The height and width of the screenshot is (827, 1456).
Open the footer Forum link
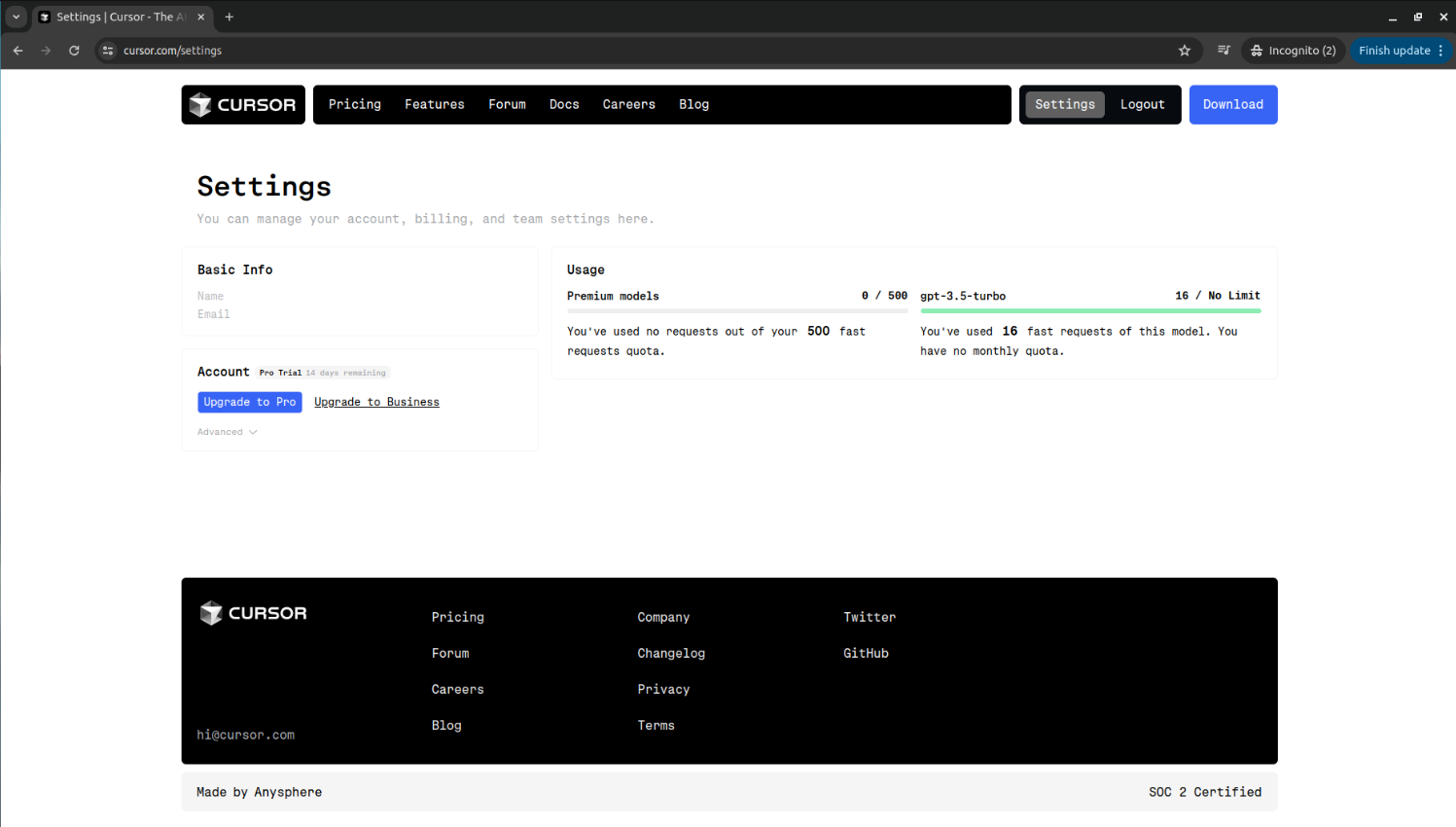pos(450,653)
